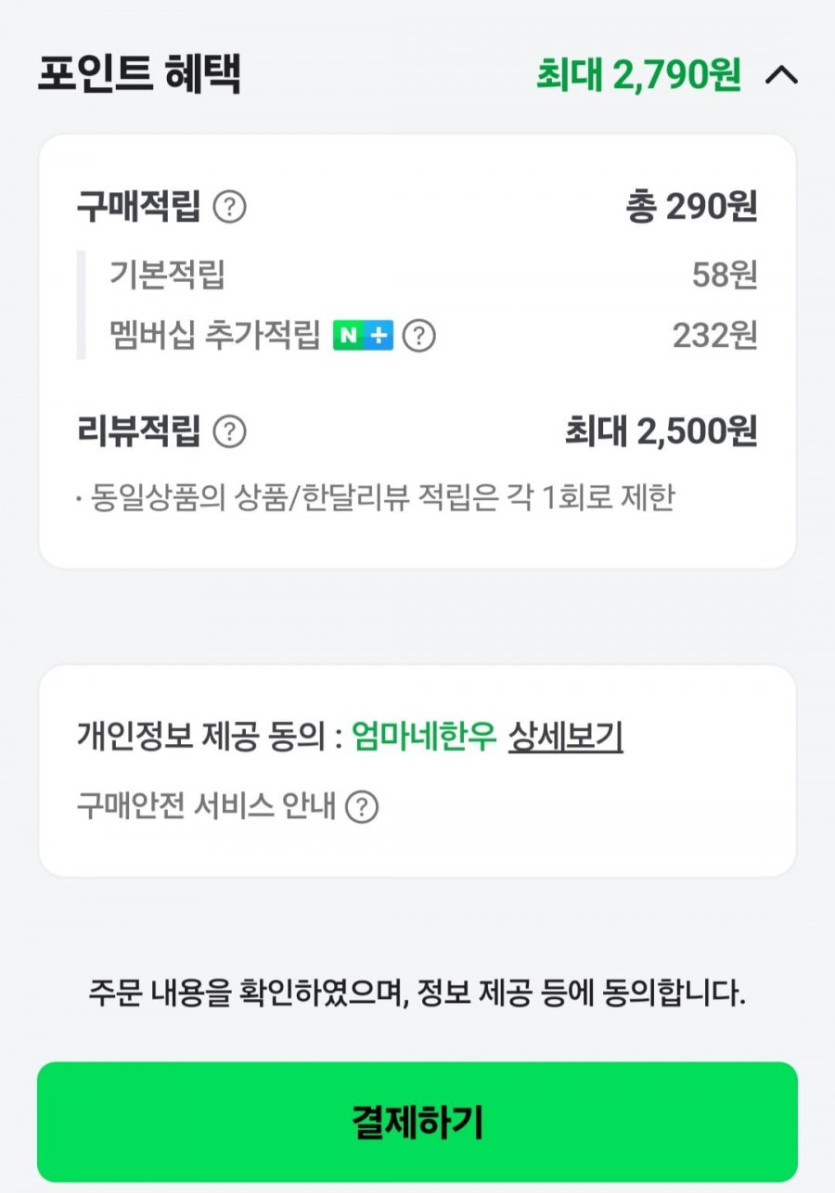Open the 상세보기 link
Image resolution: width=835 pixels, height=1193 pixels.
tap(565, 737)
